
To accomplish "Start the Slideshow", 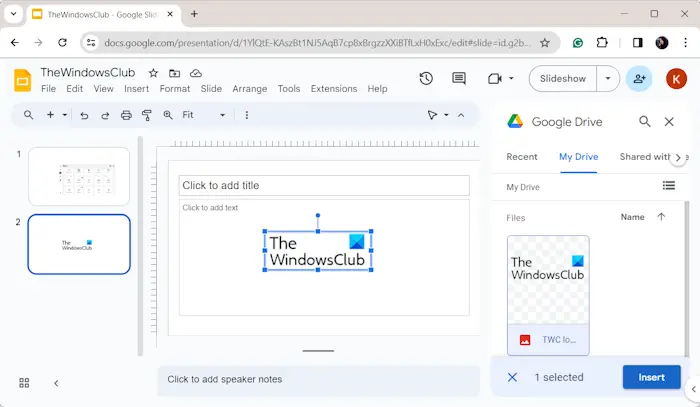I will [x=562, y=79].
